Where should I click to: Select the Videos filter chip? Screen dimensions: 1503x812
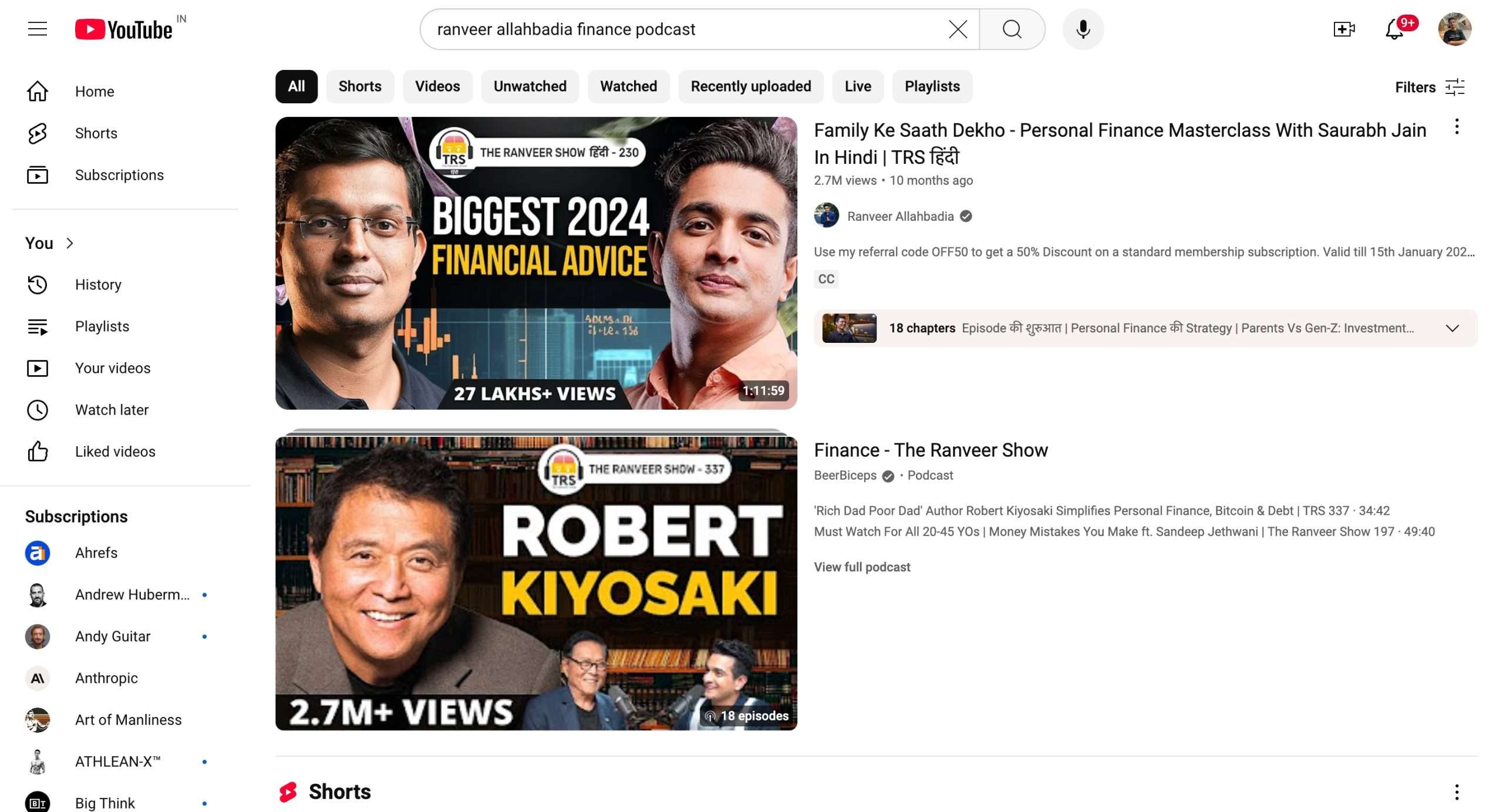pos(437,86)
